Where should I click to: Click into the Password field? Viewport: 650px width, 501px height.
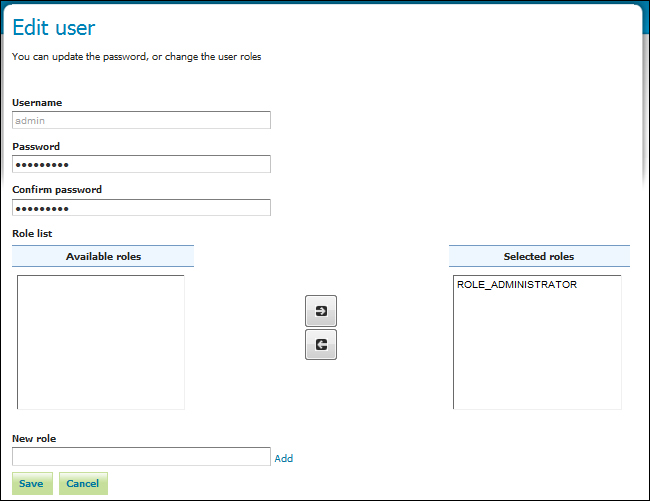(141, 164)
